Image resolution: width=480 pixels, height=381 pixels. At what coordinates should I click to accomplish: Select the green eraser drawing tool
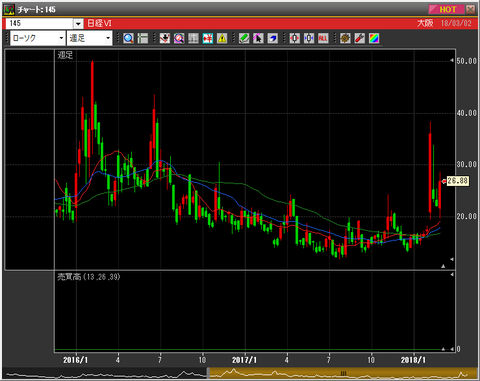[x=244, y=38]
